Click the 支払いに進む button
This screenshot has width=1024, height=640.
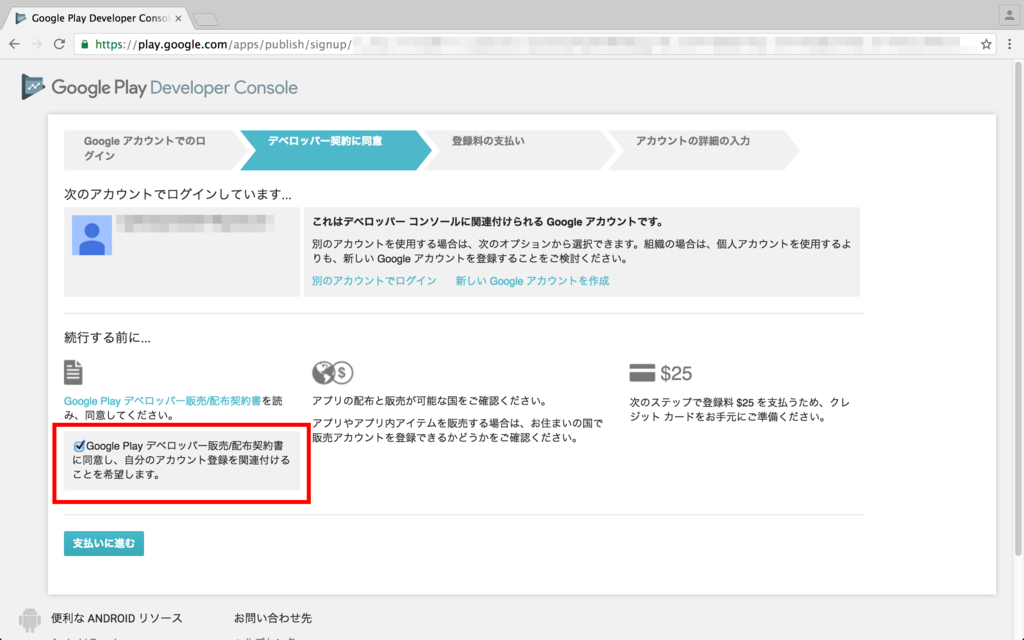[x=104, y=543]
